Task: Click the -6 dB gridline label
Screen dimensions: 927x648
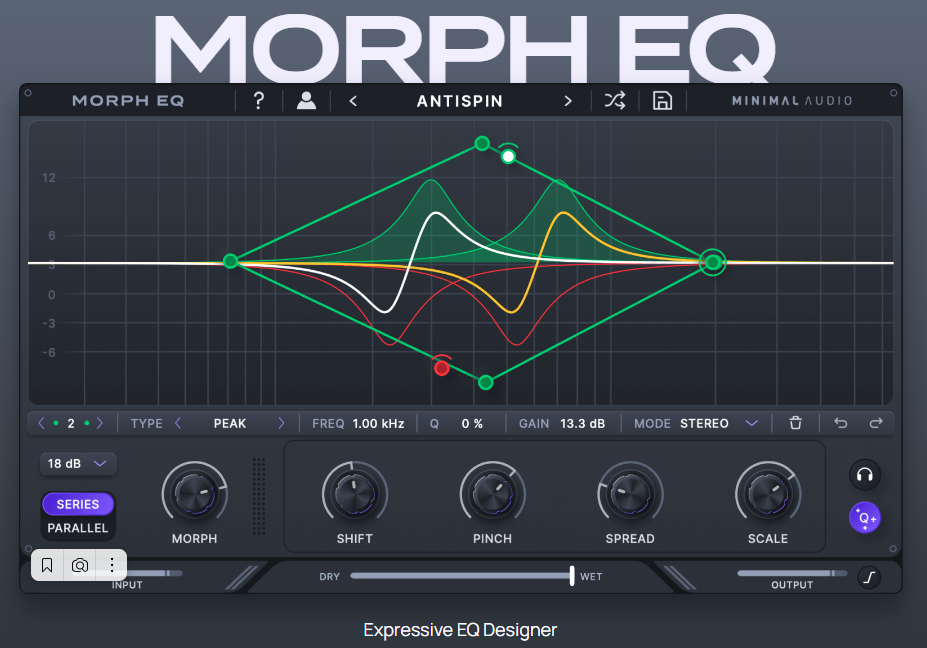Action: (x=49, y=352)
